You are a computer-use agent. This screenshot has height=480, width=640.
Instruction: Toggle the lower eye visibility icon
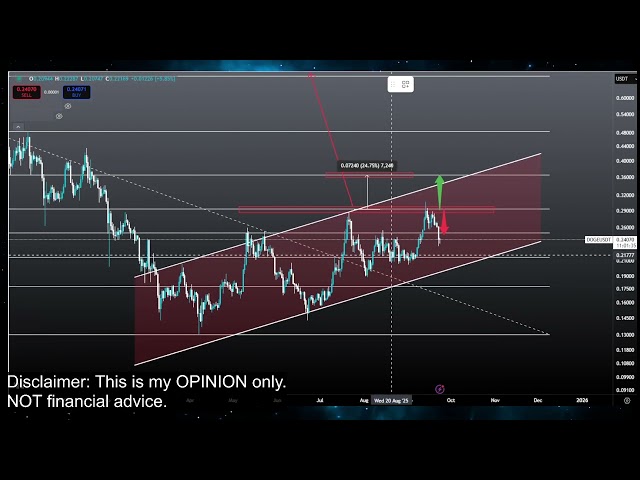click(x=59, y=116)
